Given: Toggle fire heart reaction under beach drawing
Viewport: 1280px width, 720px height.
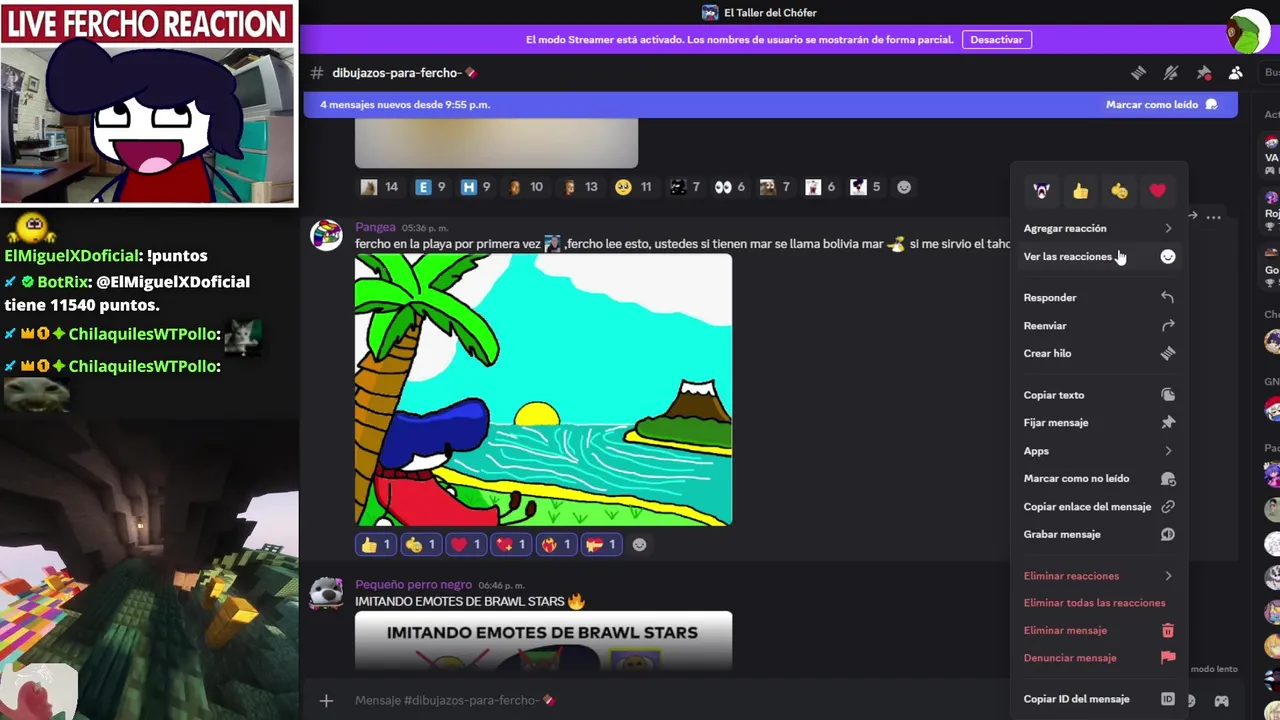Looking at the screenshot, I should point(556,545).
